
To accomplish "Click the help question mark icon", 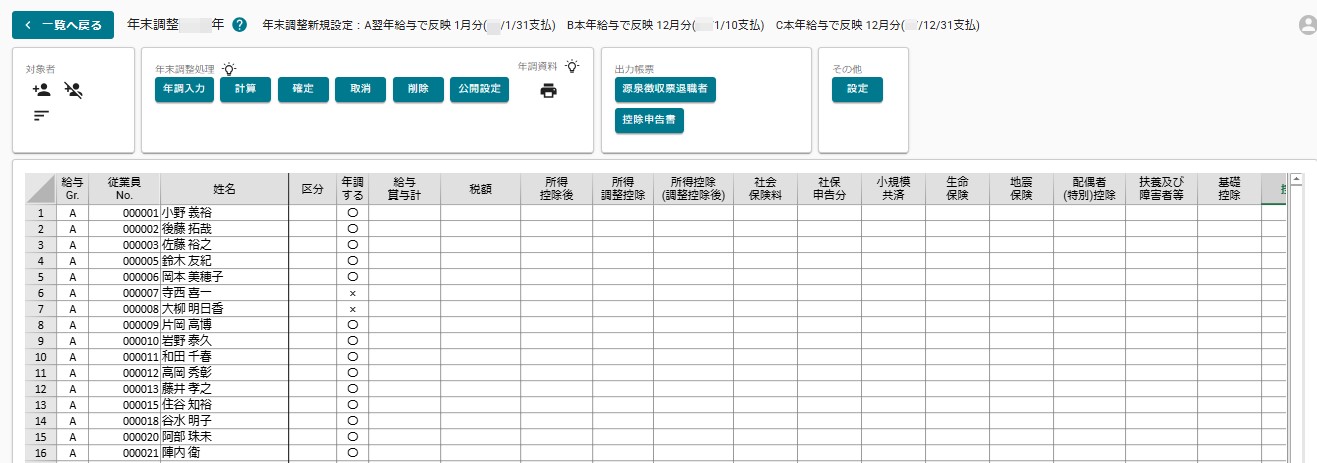I will (239, 25).
